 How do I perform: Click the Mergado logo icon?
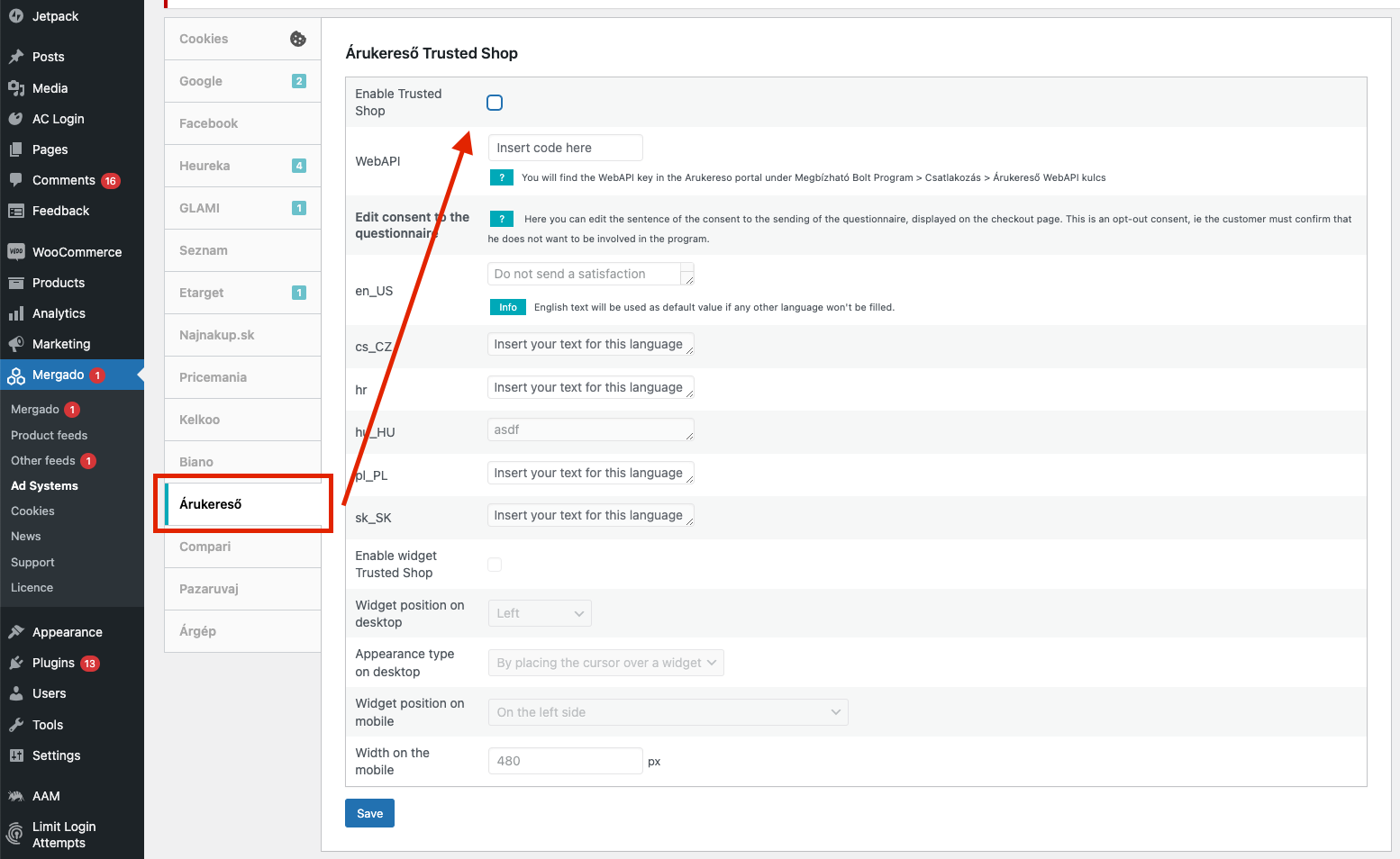(x=16, y=375)
